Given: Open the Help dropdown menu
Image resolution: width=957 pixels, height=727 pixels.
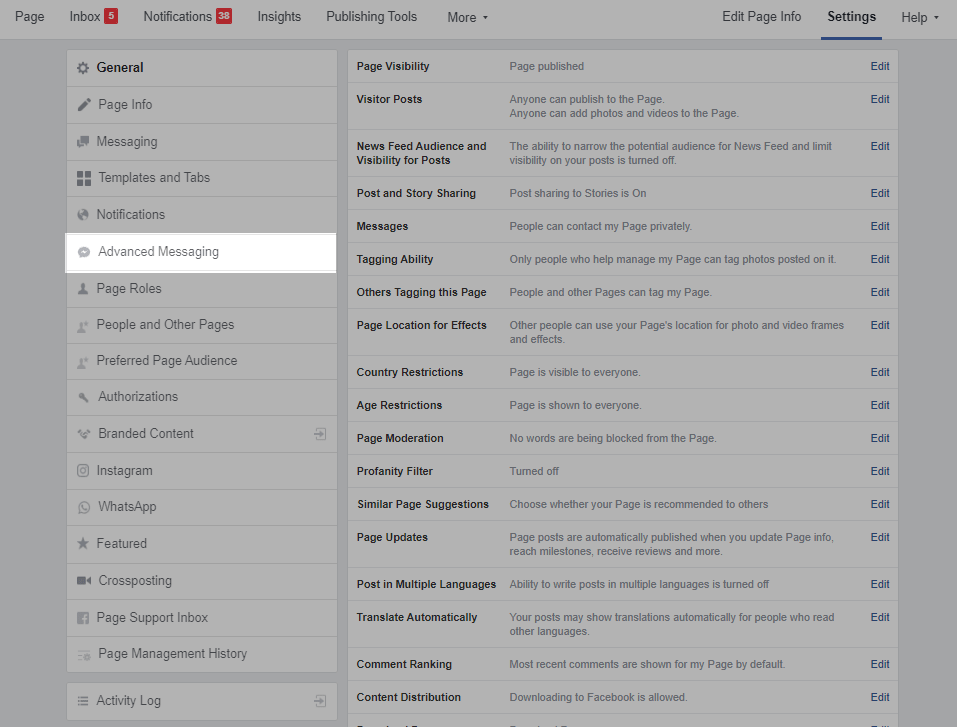Looking at the screenshot, I should click(x=920, y=18).
